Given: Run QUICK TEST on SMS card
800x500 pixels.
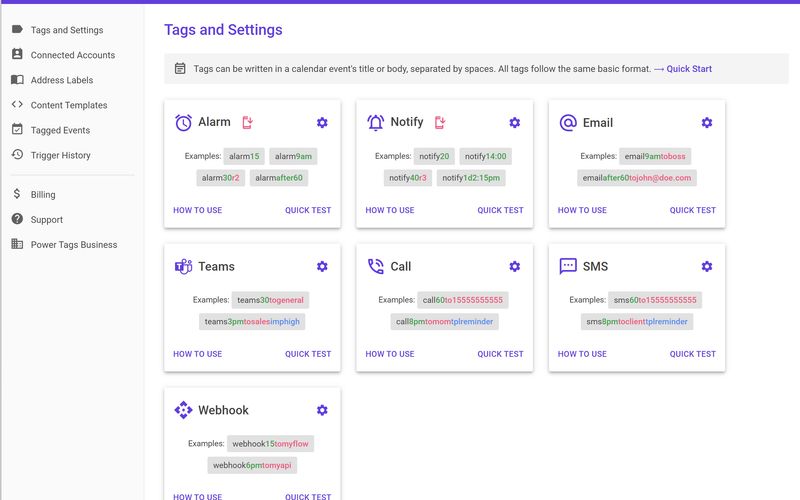Looking at the screenshot, I should click(693, 354).
